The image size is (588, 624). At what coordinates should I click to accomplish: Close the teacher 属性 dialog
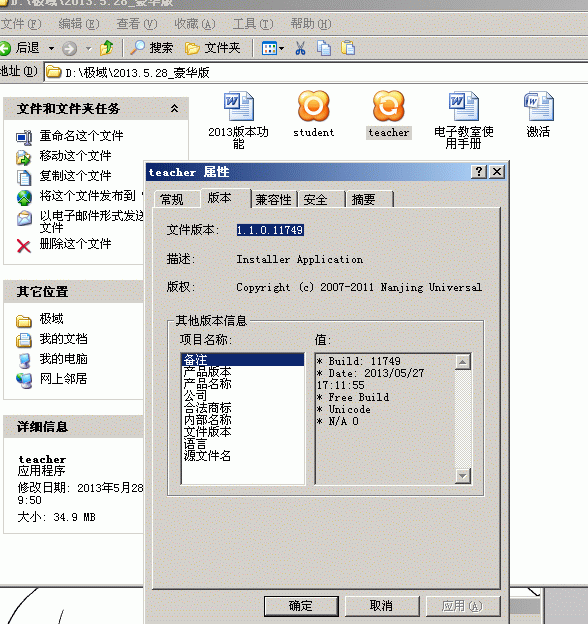pos(497,172)
